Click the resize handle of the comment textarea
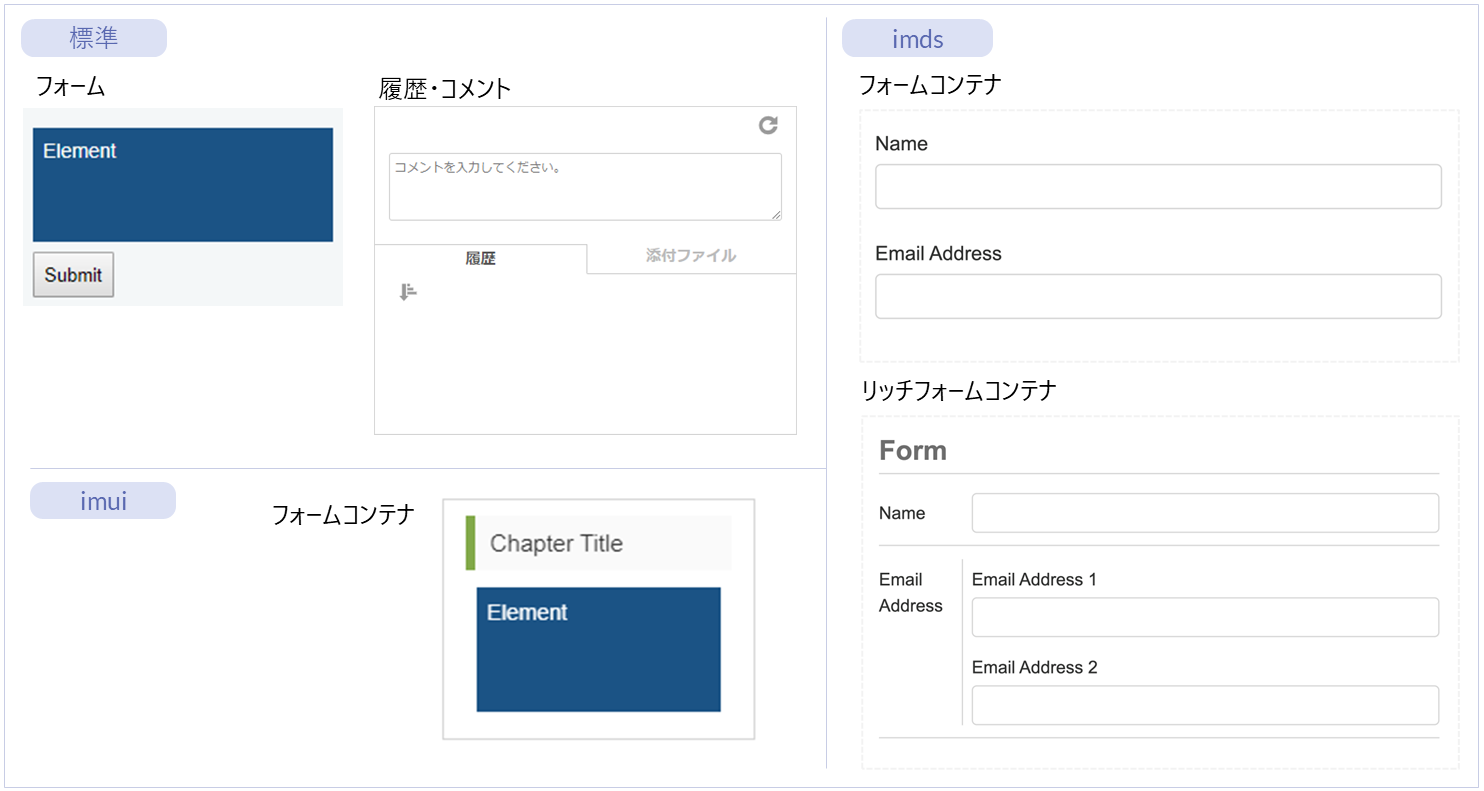Screen dimensions: 1484x791 pos(775,214)
